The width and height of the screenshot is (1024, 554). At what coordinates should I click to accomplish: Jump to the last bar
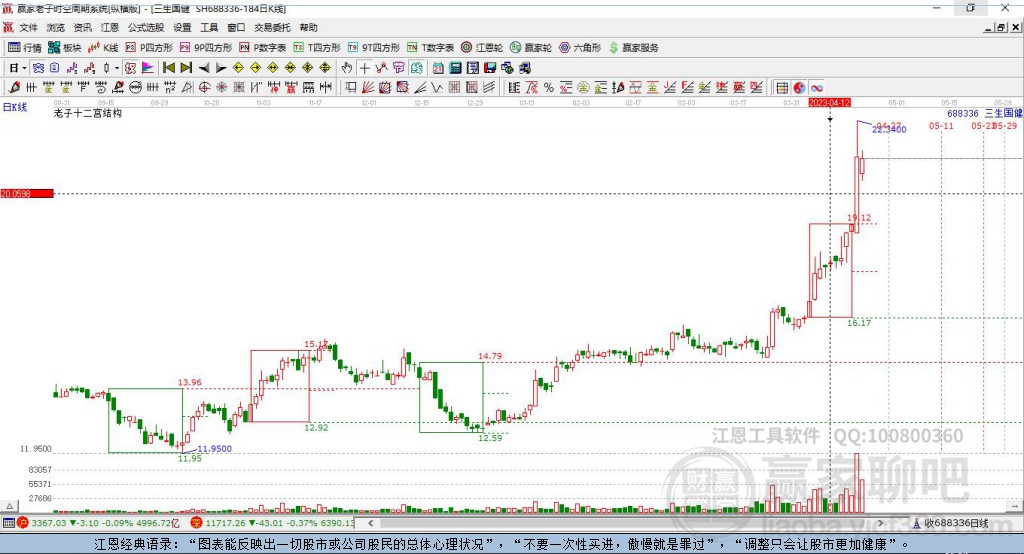click(186, 68)
